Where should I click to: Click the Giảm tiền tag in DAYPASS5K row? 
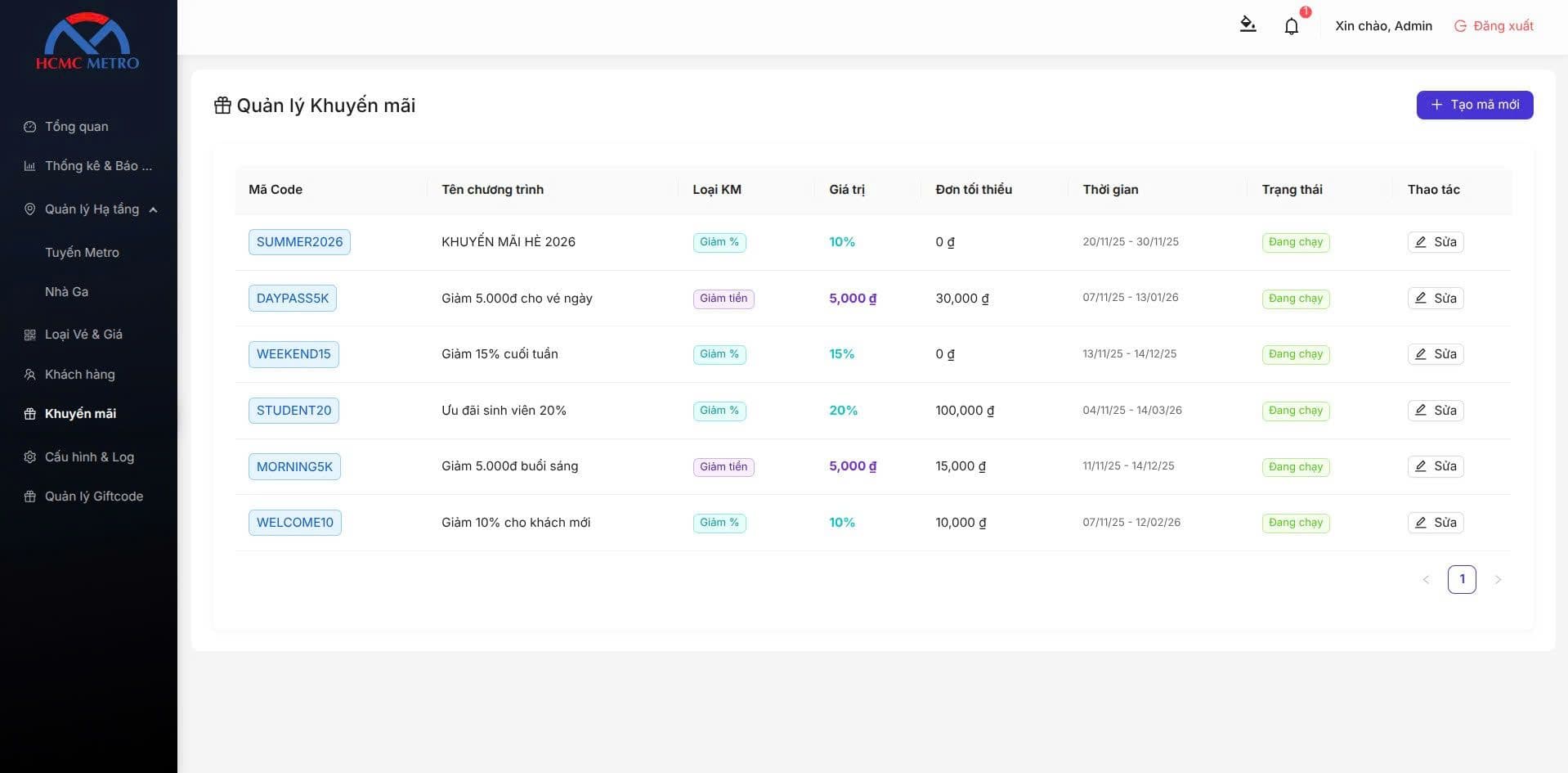click(724, 299)
